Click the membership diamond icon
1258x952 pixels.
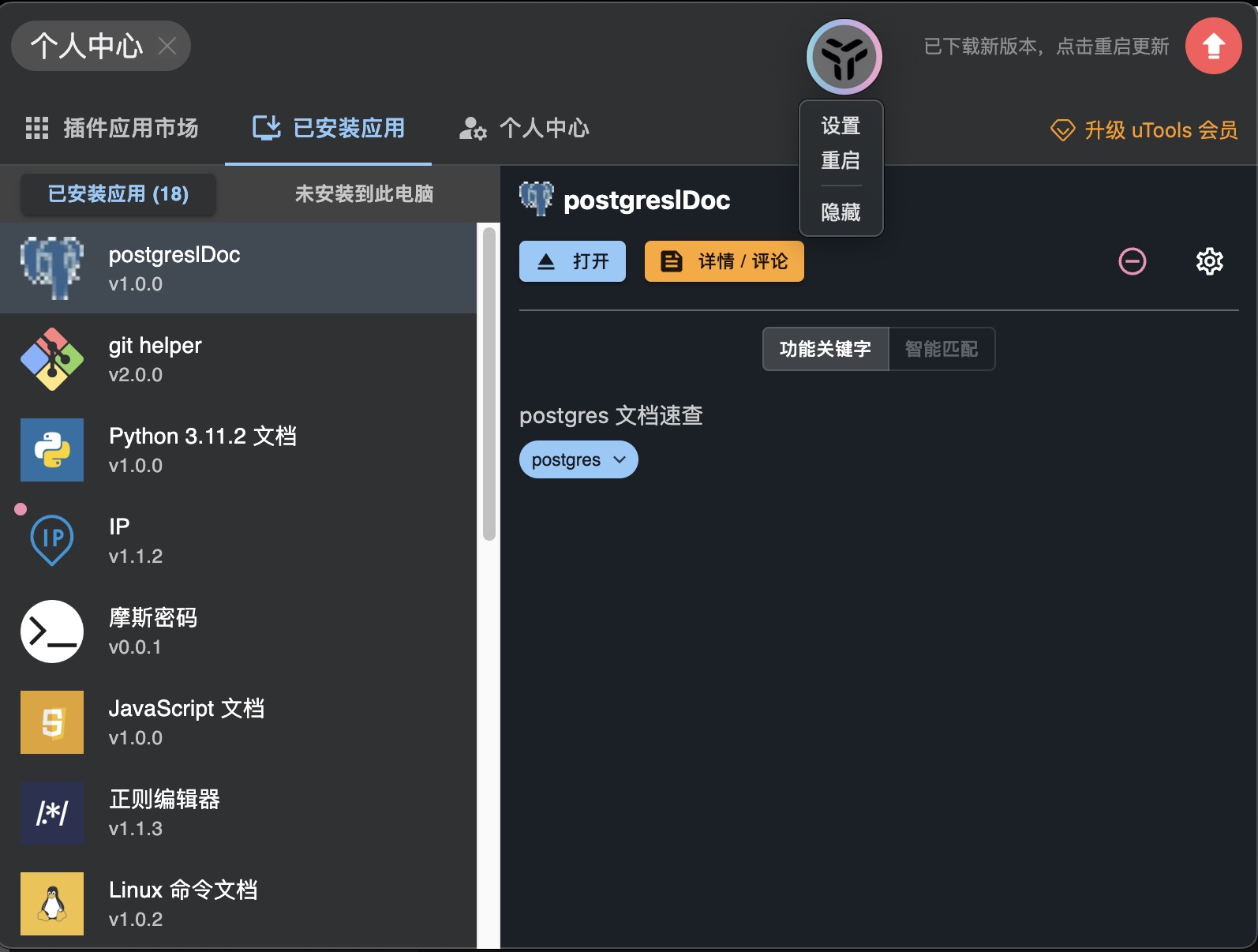click(1062, 129)
